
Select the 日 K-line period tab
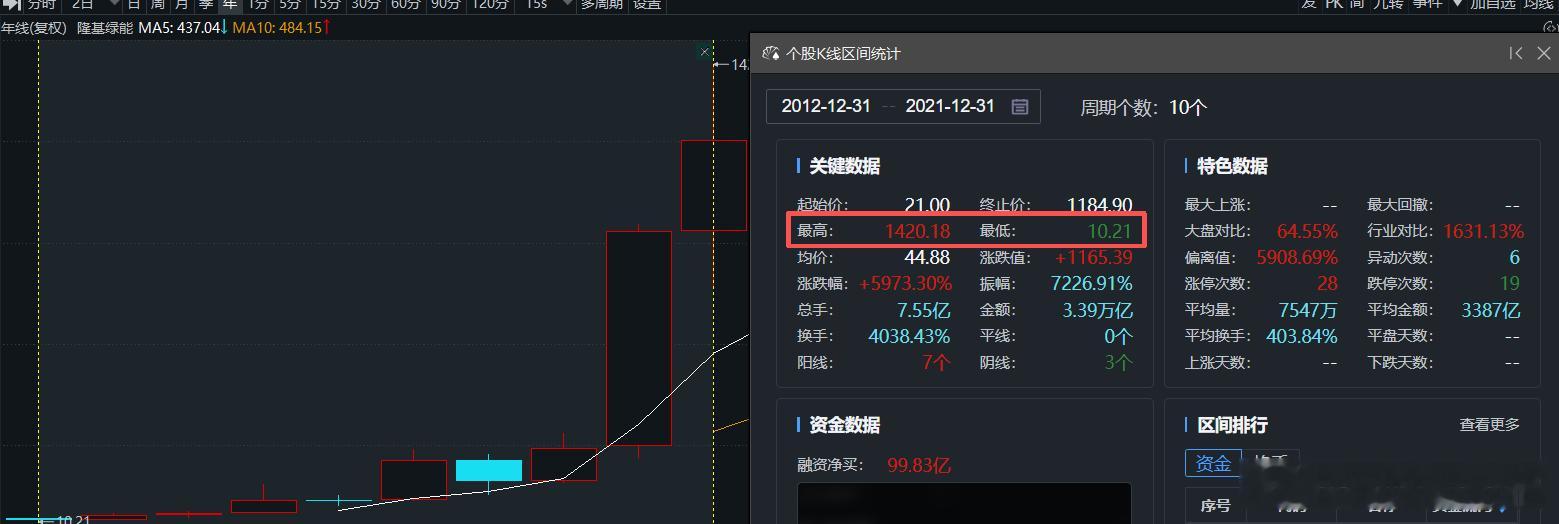[133, 4]
